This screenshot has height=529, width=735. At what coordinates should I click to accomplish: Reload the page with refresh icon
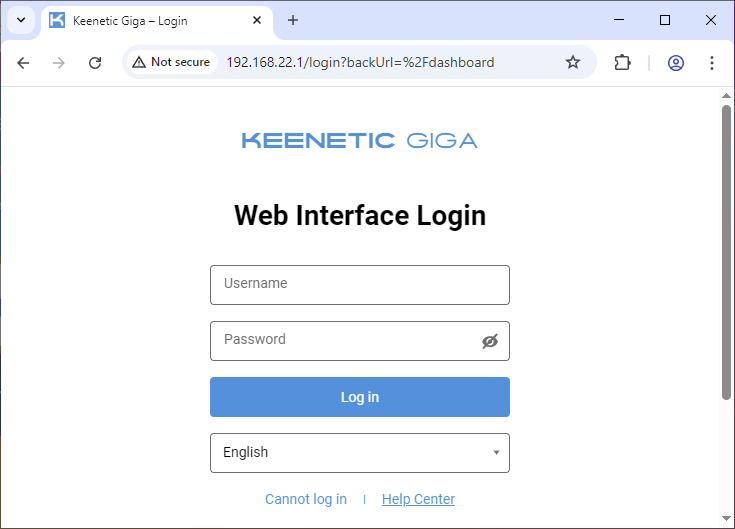pos(95,63)
